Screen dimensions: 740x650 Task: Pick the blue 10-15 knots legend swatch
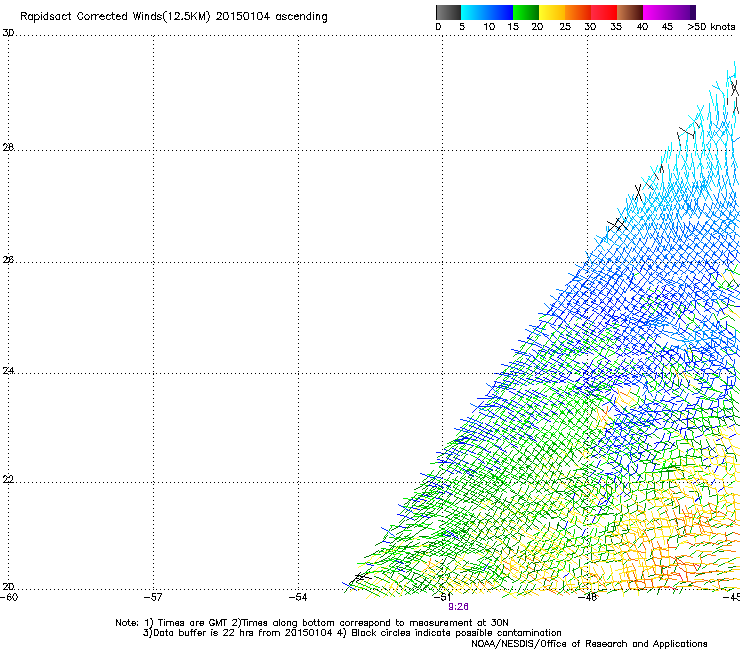(x=500, y=12)
